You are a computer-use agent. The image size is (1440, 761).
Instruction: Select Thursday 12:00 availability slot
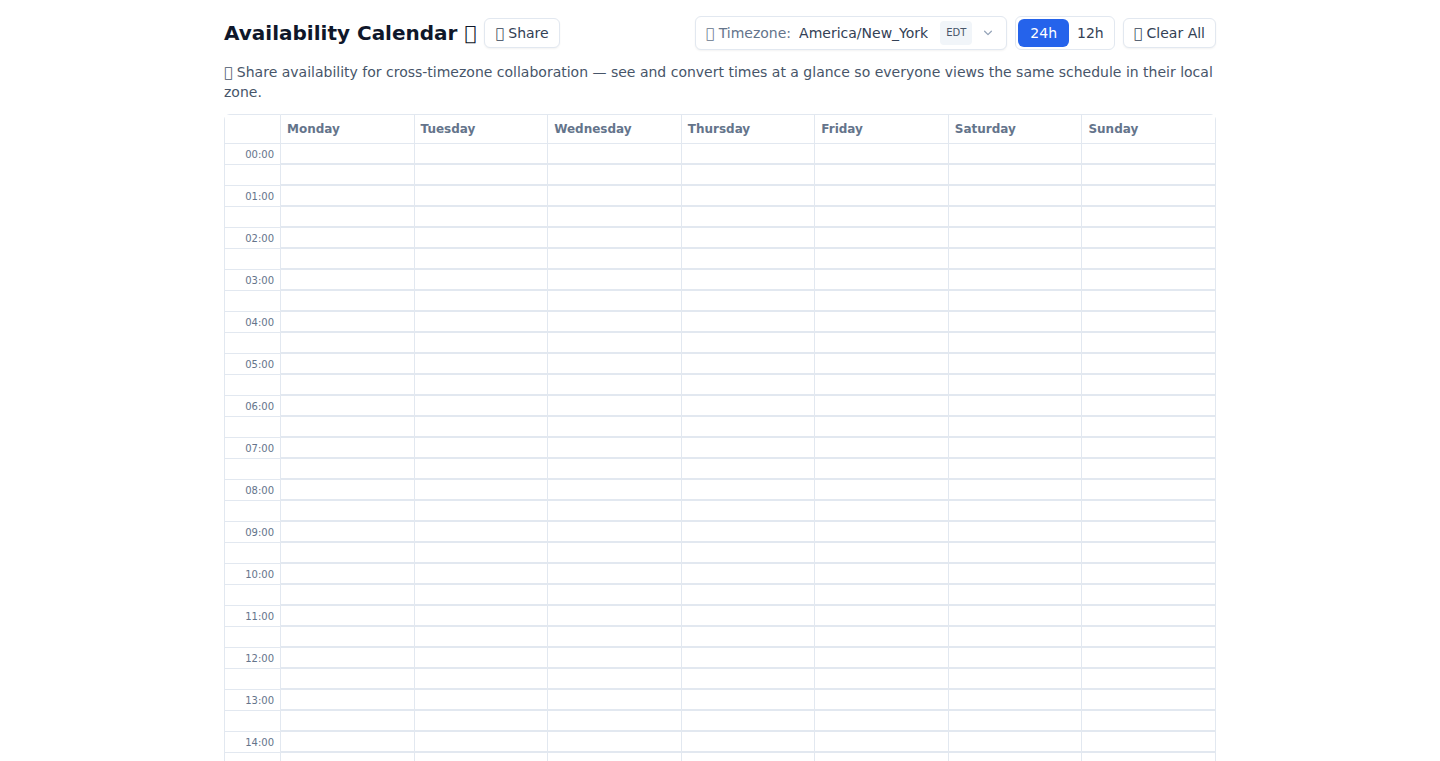coord(748,658)
